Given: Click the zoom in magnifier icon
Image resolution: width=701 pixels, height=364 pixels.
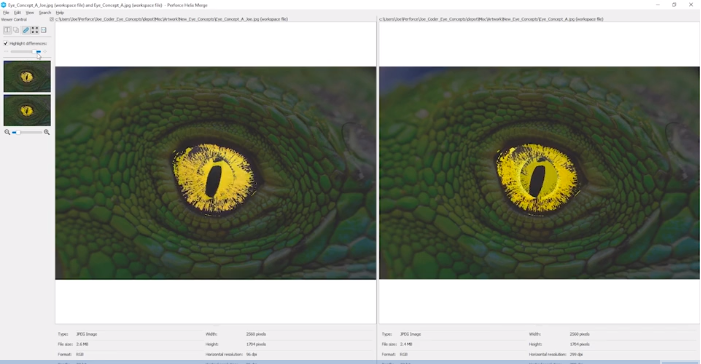Looking at the screenshot, I should pos(46,132).
